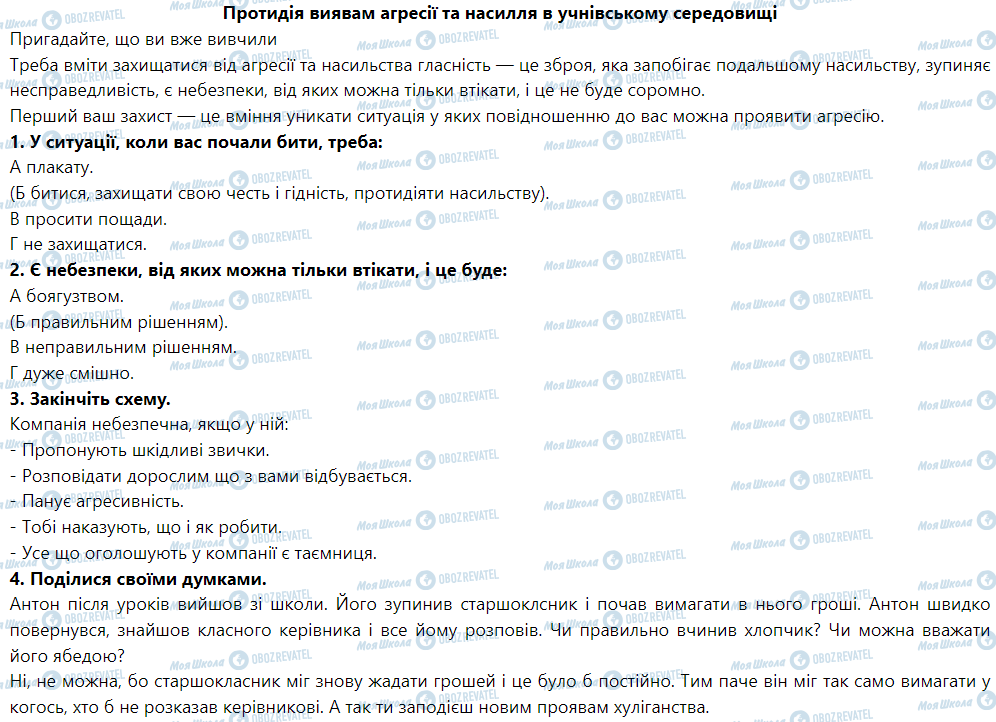Pick answer "Г не захищатися."
This screenshot has width=996, height=722.
click(x=78, y=244)
